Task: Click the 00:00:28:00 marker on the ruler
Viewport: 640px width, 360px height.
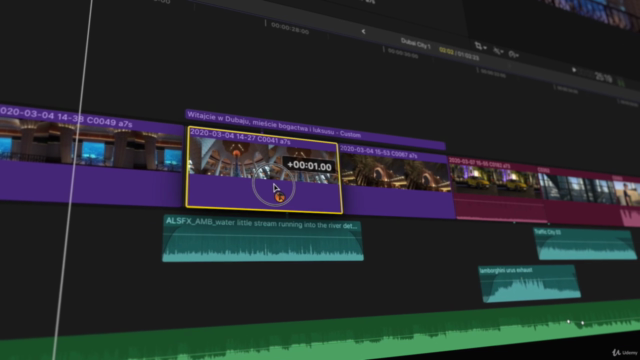Action: click(290, 28)
